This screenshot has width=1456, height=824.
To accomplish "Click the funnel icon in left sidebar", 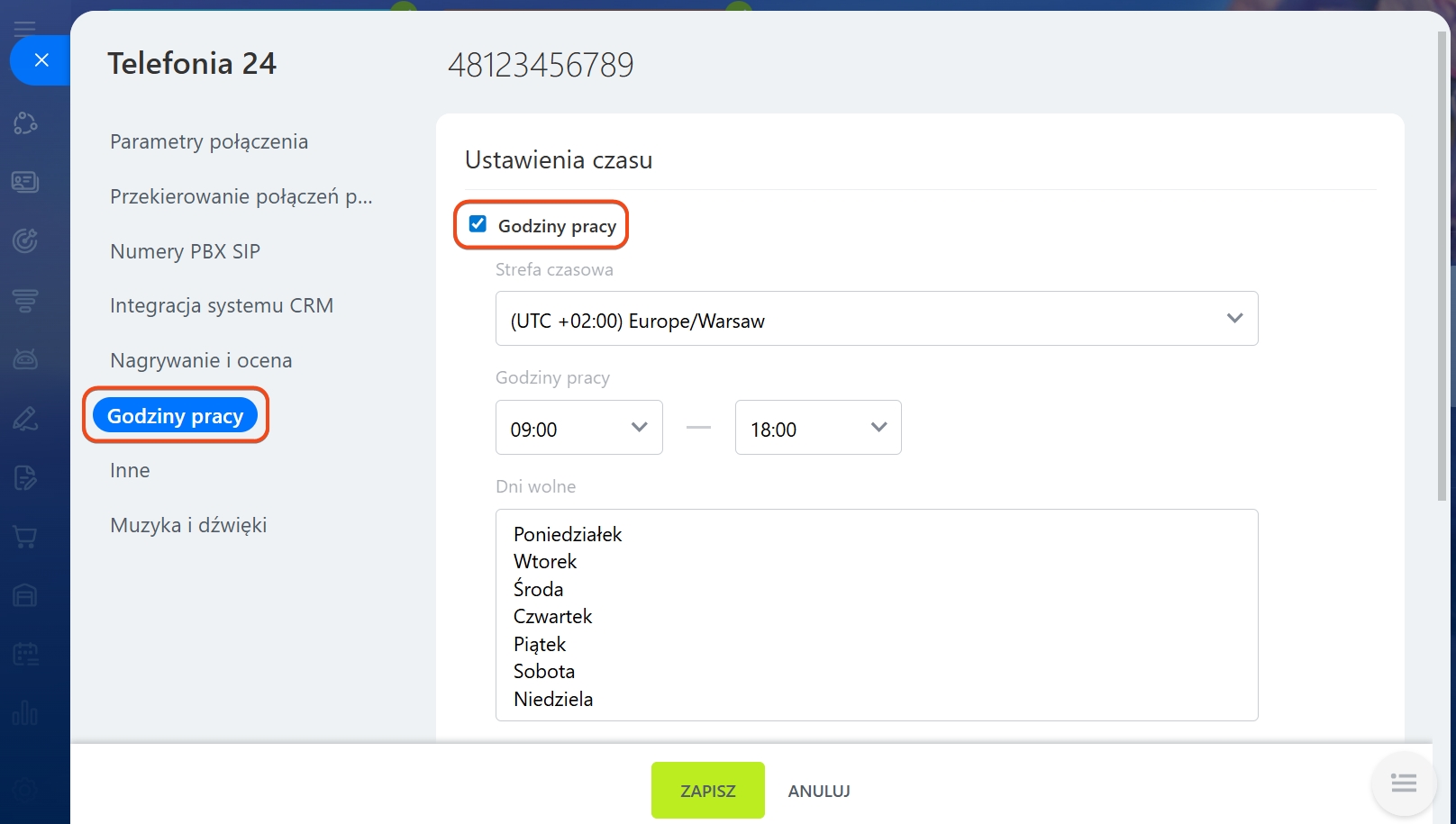I will click(25, 300).
